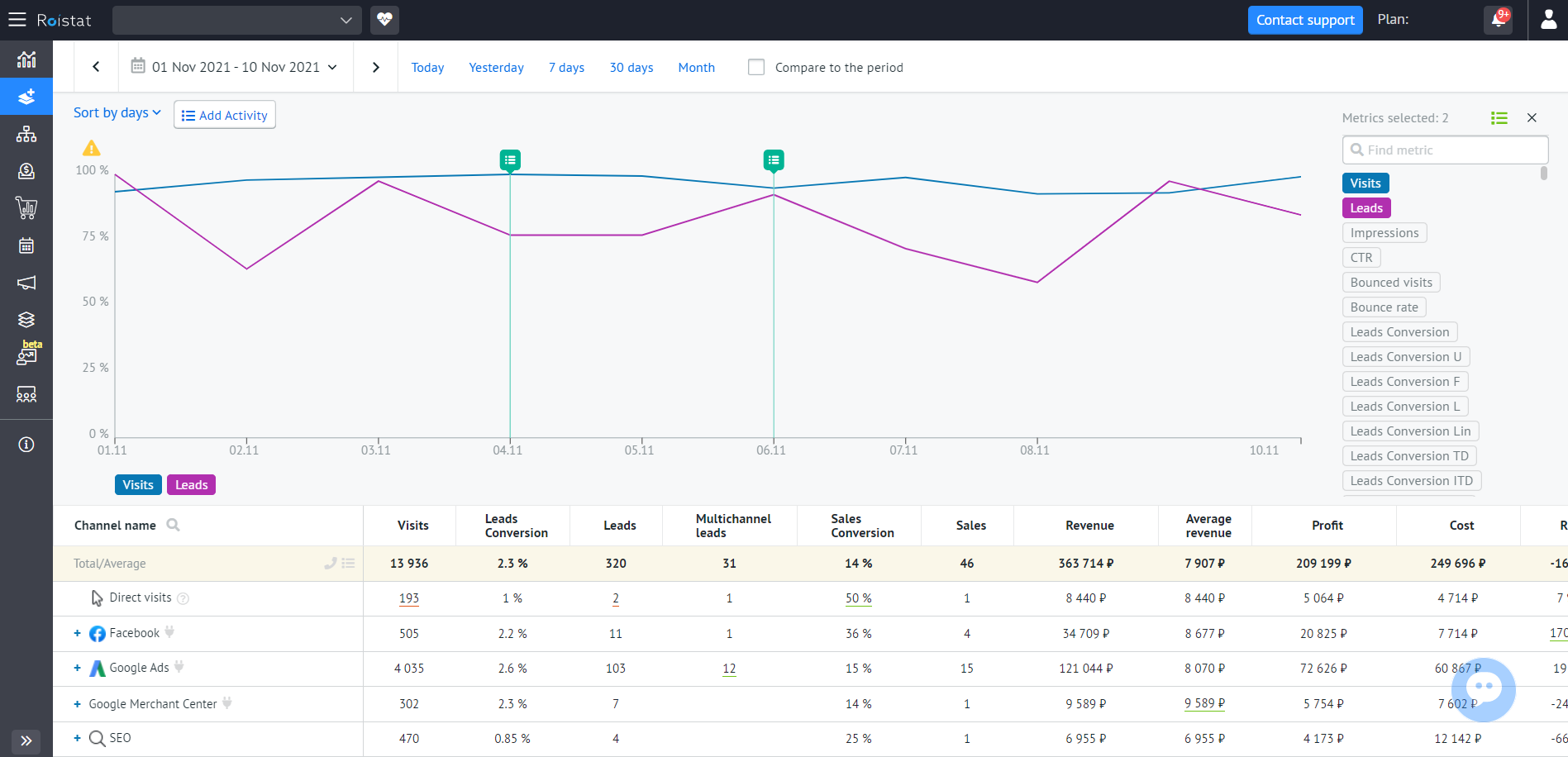
Task: Open the user profile icon
Action: pos(1549,20)
